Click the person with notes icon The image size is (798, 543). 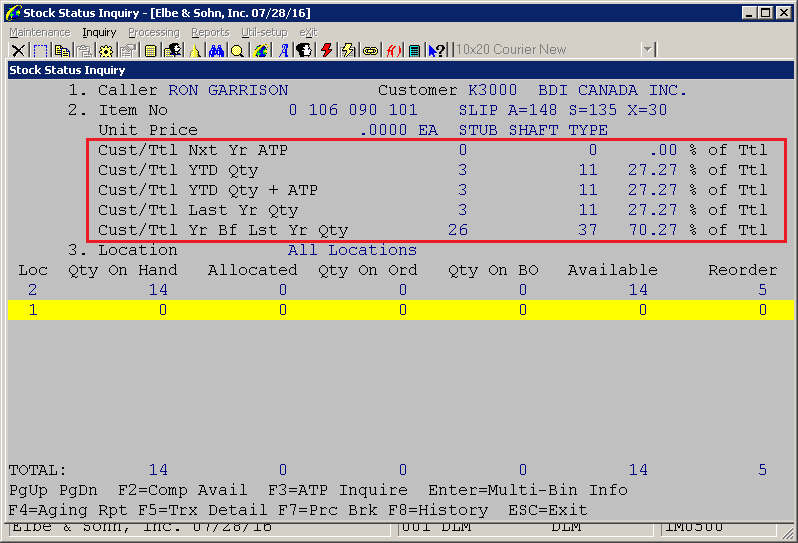[x=173, y=50]
